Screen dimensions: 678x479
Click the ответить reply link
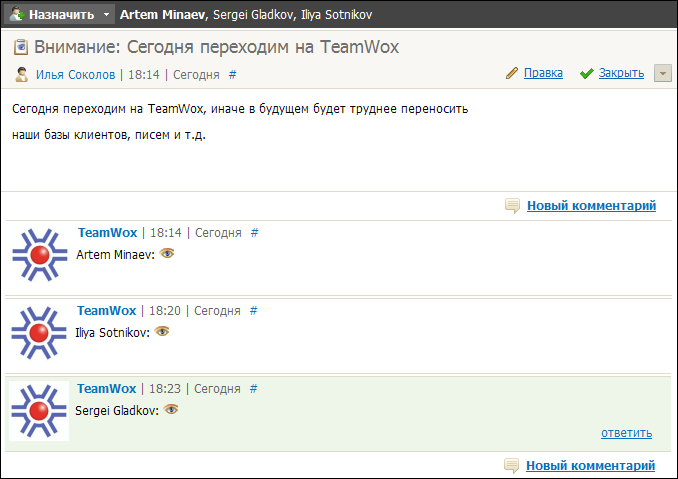click(x=627, y=433)
